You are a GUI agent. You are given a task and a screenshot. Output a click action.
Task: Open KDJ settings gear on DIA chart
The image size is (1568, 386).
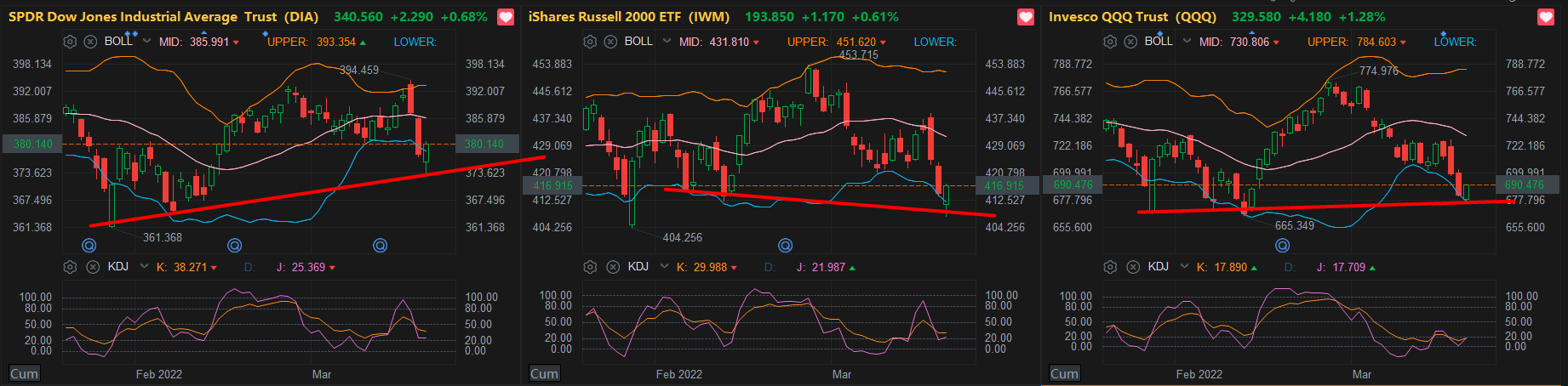tap(70, 267)
